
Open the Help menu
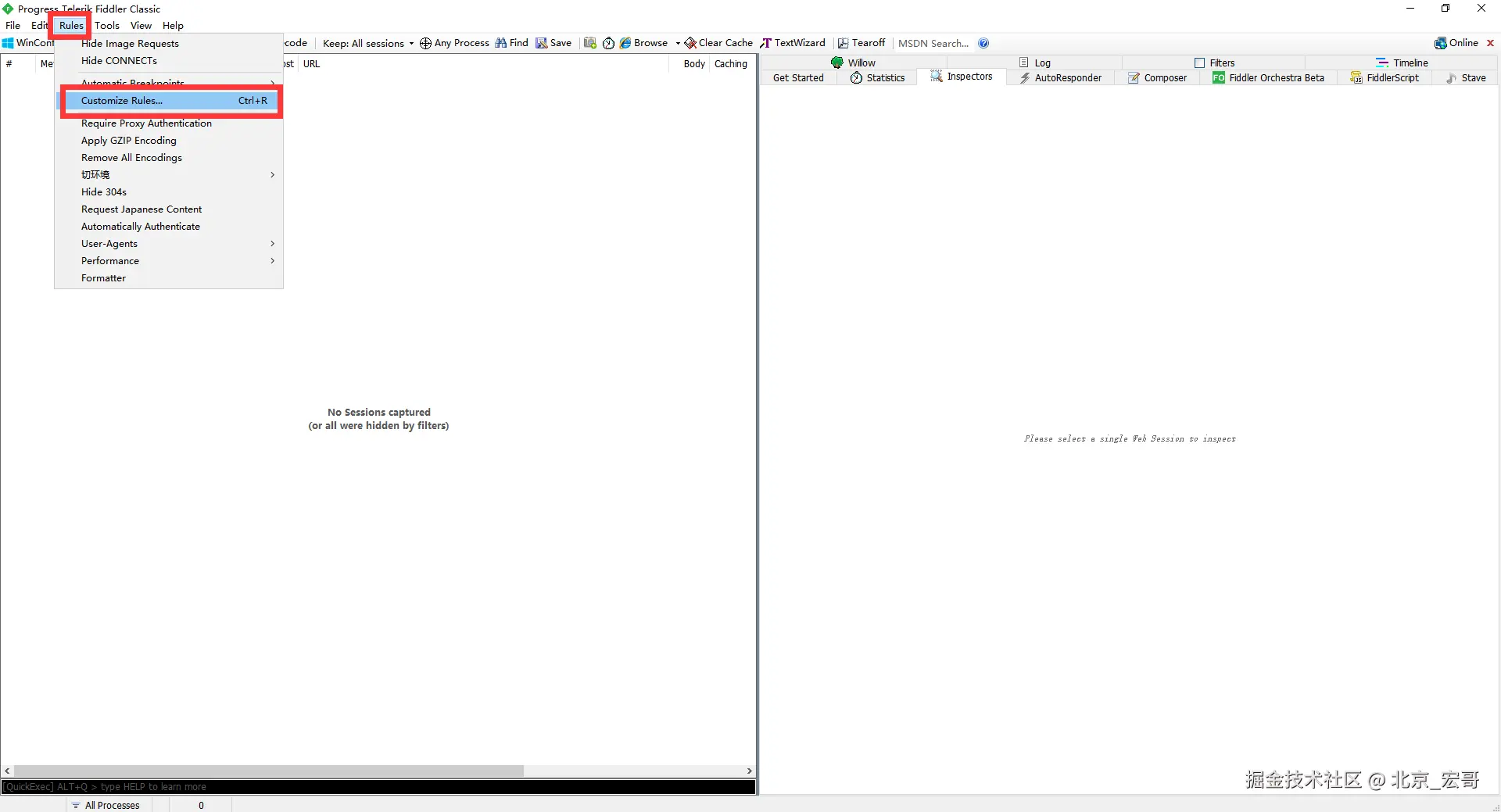[173, 26]
